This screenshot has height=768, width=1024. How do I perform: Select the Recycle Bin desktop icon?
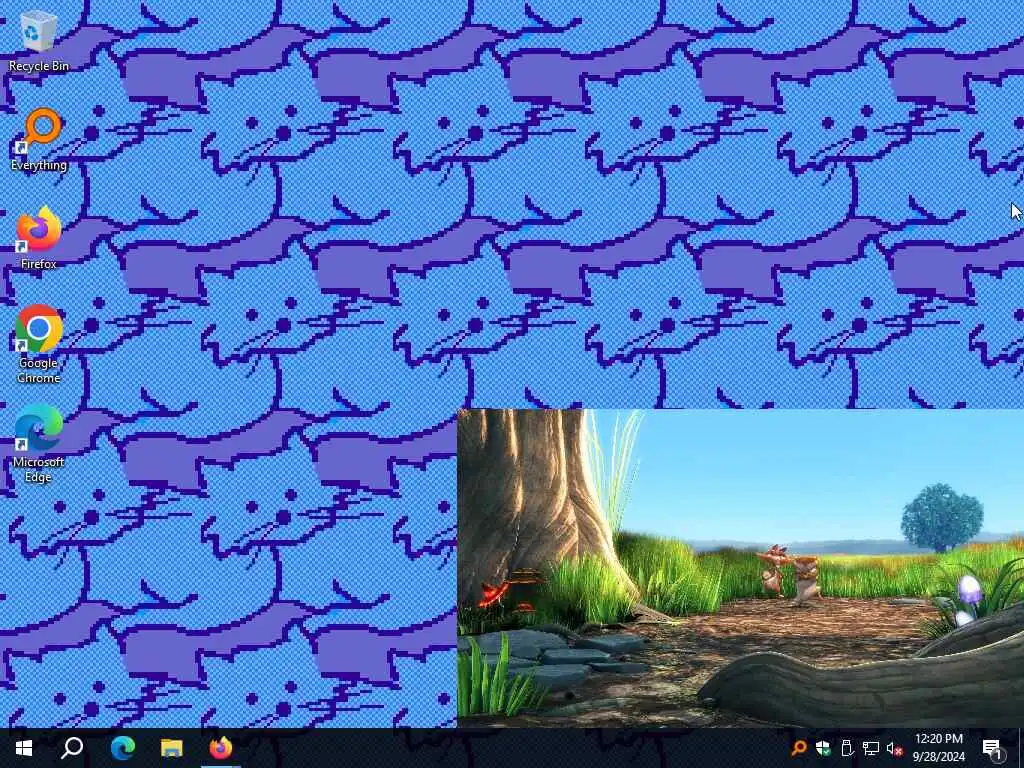tap(39, 40)
